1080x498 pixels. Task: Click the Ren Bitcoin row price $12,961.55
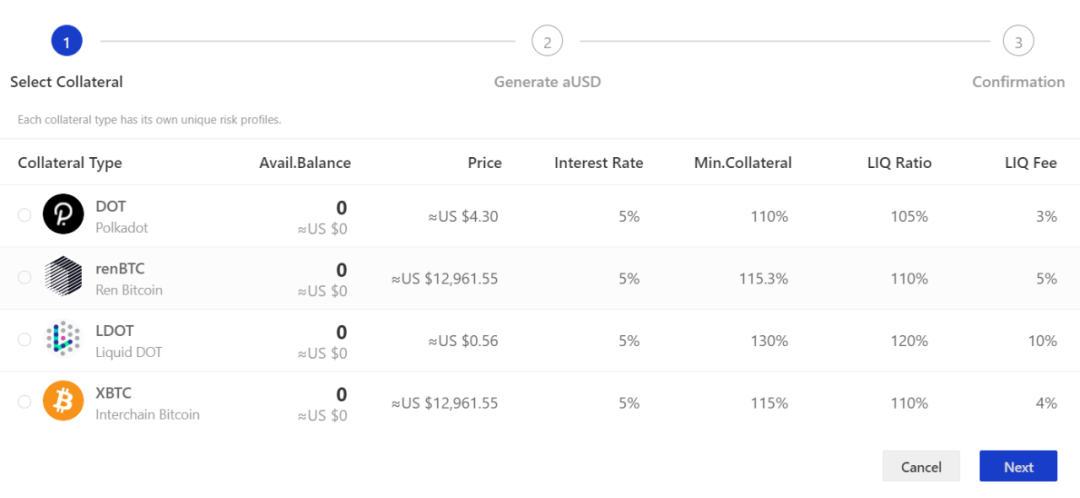[x=444, y=279]
